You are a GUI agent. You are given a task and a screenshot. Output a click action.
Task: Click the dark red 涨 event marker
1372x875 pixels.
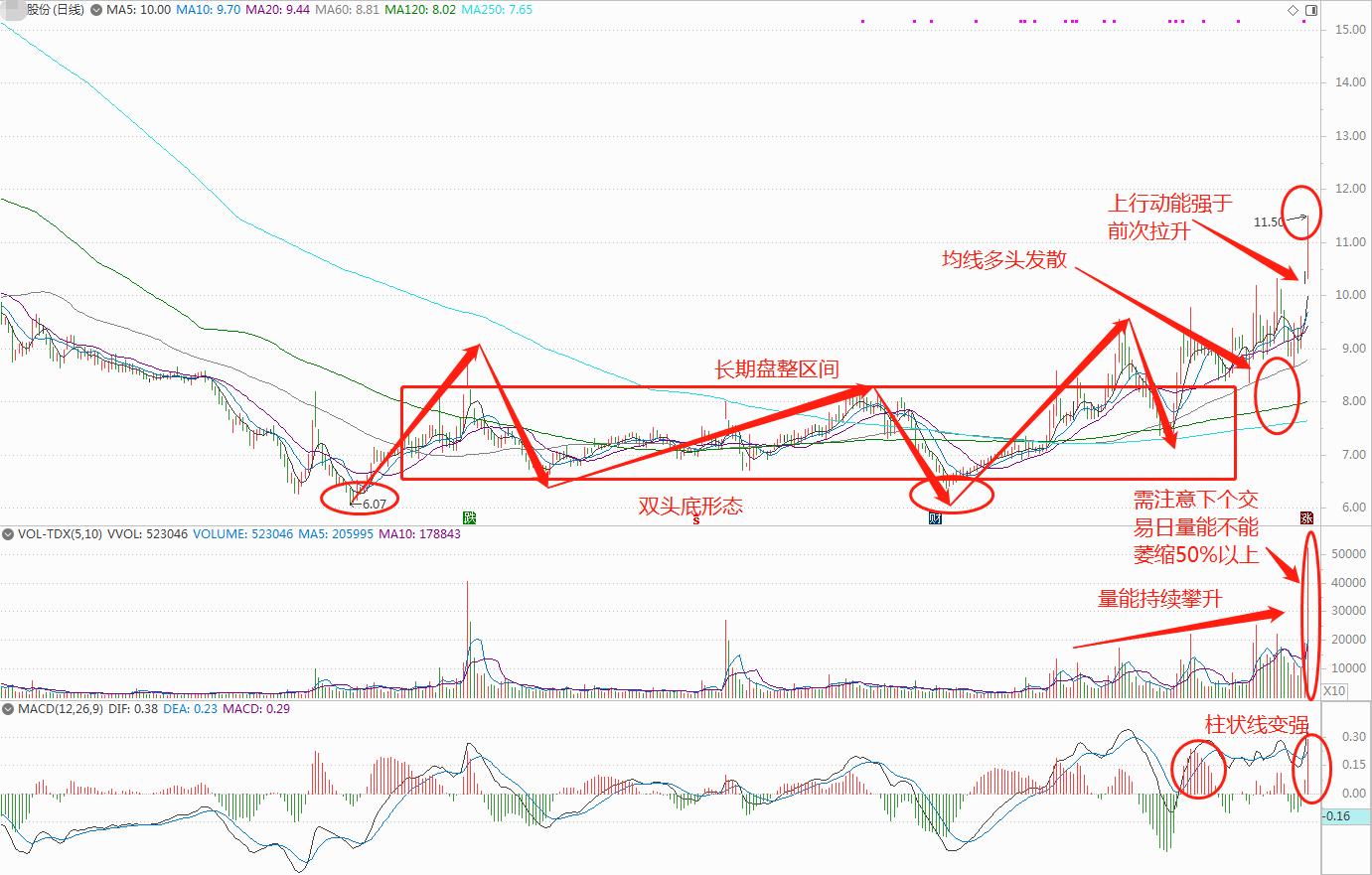(x=1307, y=517)
